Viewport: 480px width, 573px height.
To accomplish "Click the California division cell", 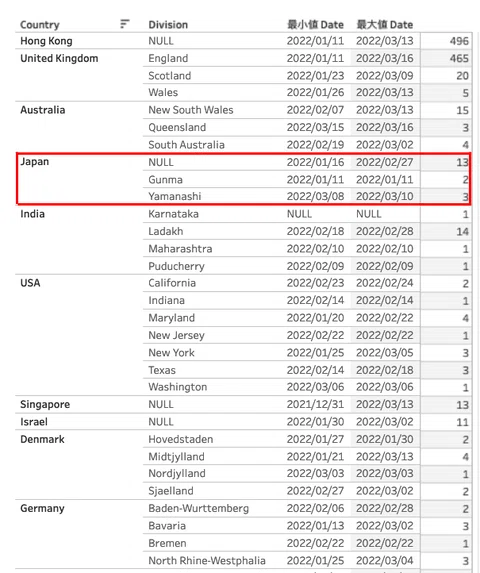I will (172, 283).
